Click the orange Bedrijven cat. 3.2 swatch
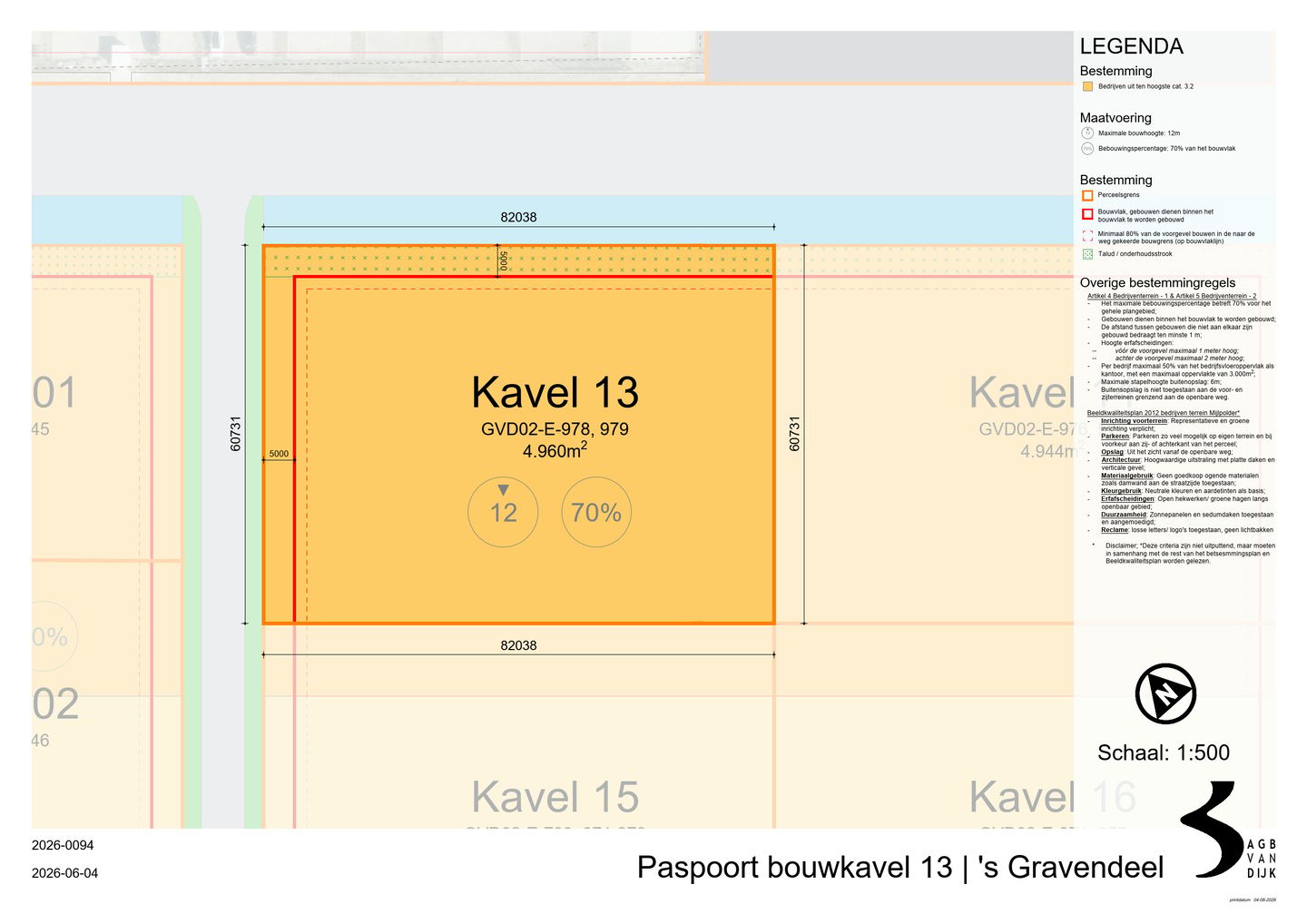Image resolution: width=1307 pixels, height=924 pixels. [x=1087, y=86]
